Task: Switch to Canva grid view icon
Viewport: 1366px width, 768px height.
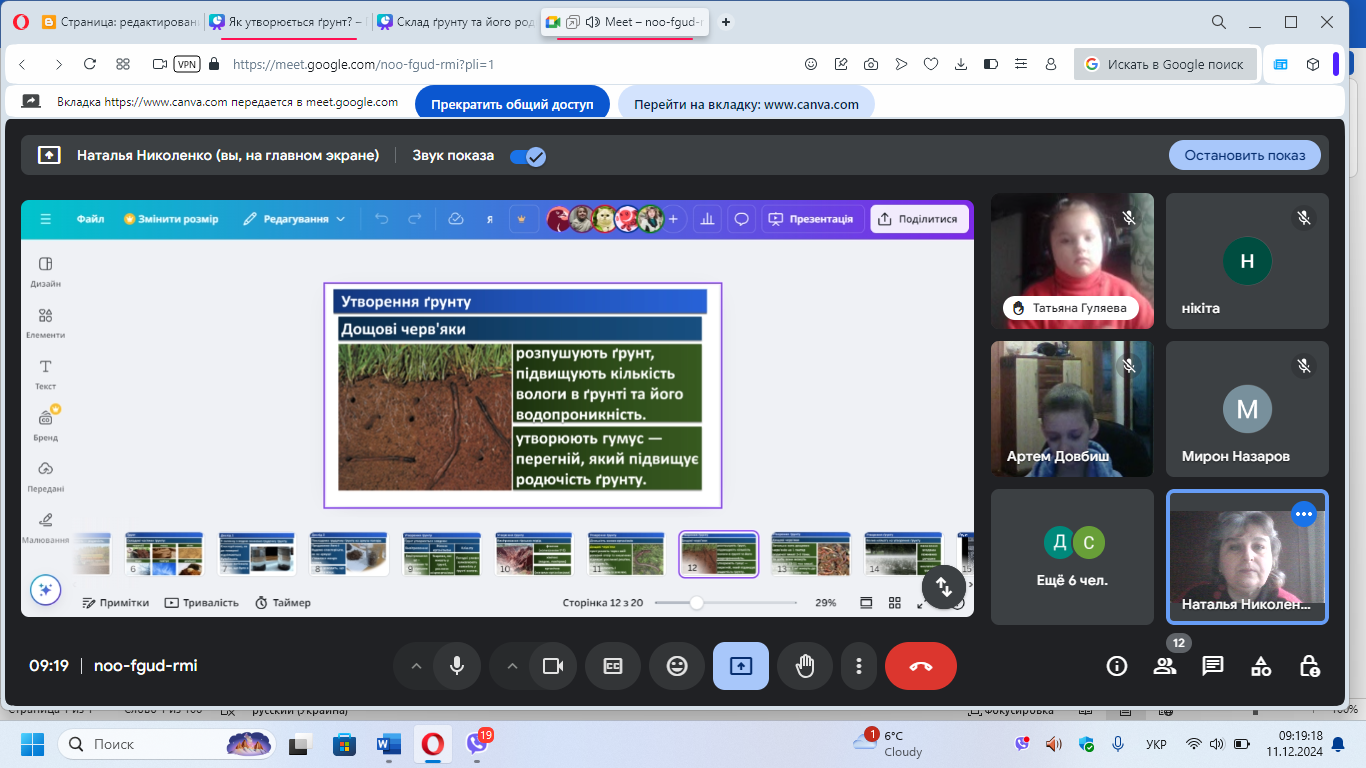Action: click(x=894, y=603)
